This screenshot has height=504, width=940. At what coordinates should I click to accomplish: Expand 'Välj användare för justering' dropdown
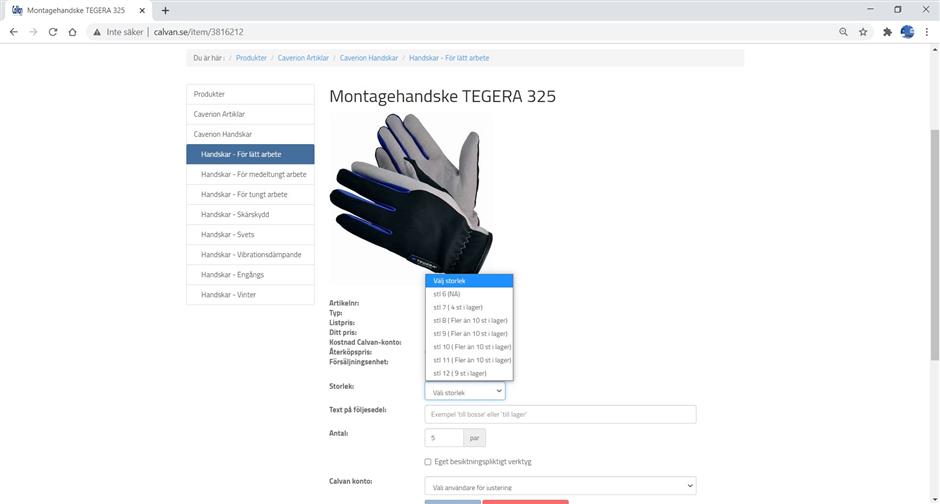(560, 487)
